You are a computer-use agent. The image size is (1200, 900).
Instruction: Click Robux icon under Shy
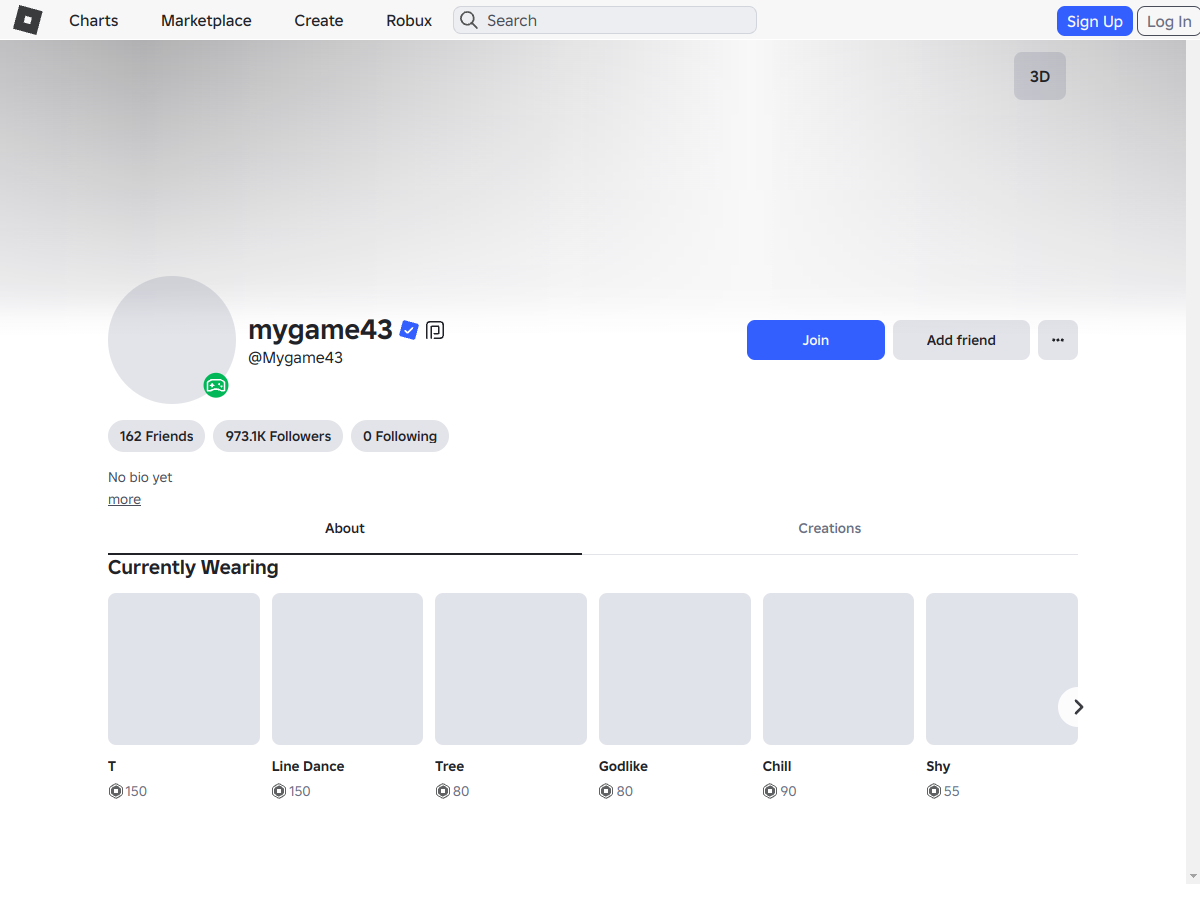[x=933, y=791]
